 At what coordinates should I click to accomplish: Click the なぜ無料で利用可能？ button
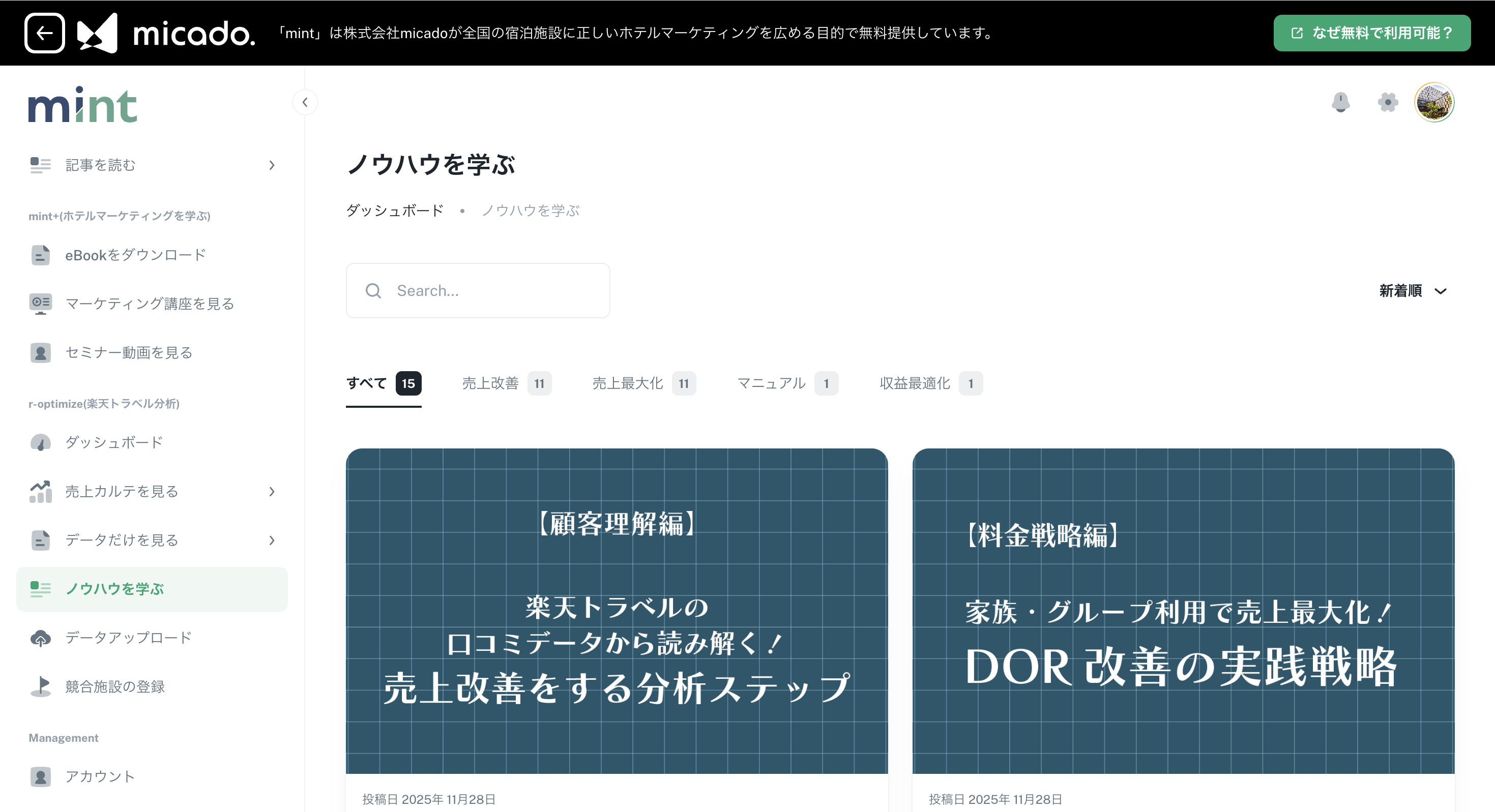[x=1371, y=33]
